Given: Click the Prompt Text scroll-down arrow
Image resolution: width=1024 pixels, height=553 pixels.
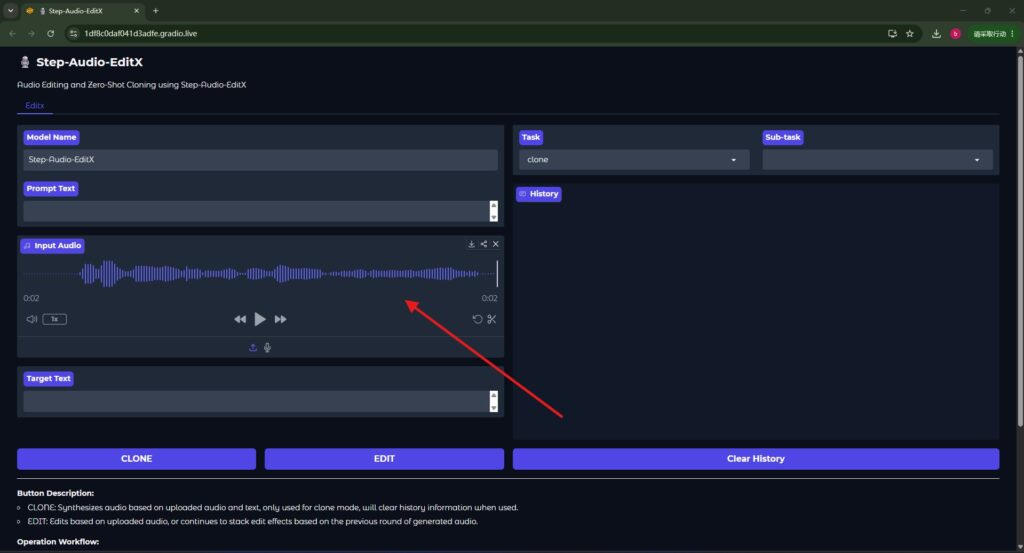Looking at the screenshot, I should (x=494, y=217).
